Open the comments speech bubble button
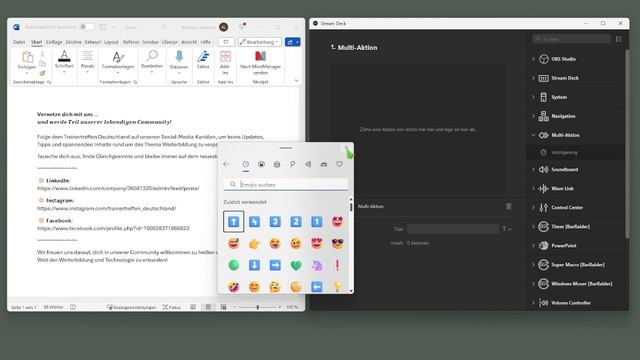This screenshot has width=640, height=360. point(226,42)
